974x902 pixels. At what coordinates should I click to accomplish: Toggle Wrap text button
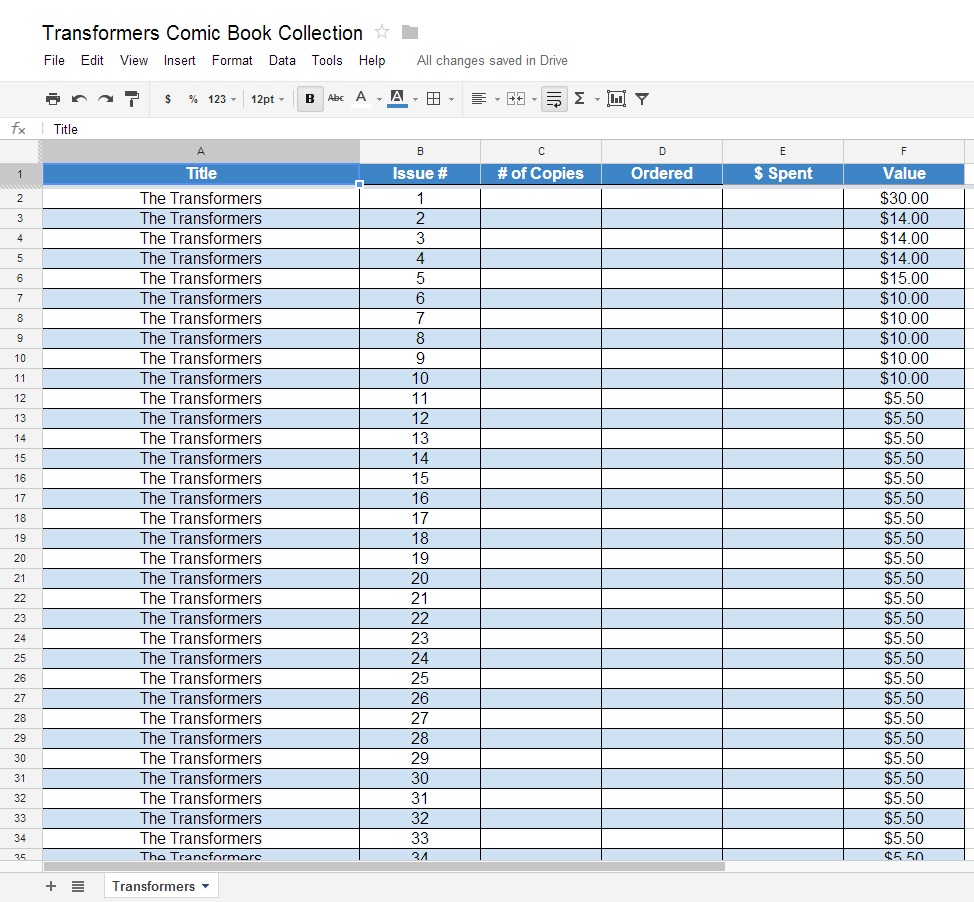click(553, 99)
